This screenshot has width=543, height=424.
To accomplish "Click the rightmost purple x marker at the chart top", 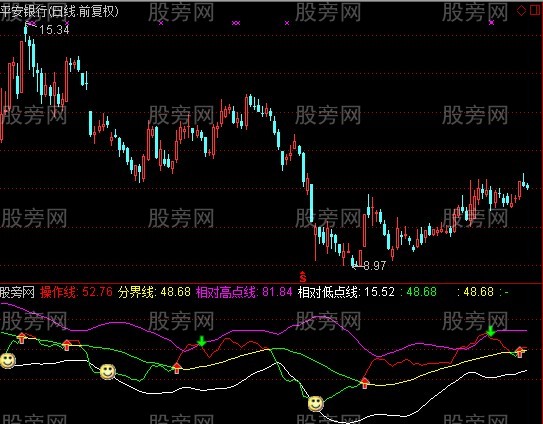I will [x=491, y=23].
